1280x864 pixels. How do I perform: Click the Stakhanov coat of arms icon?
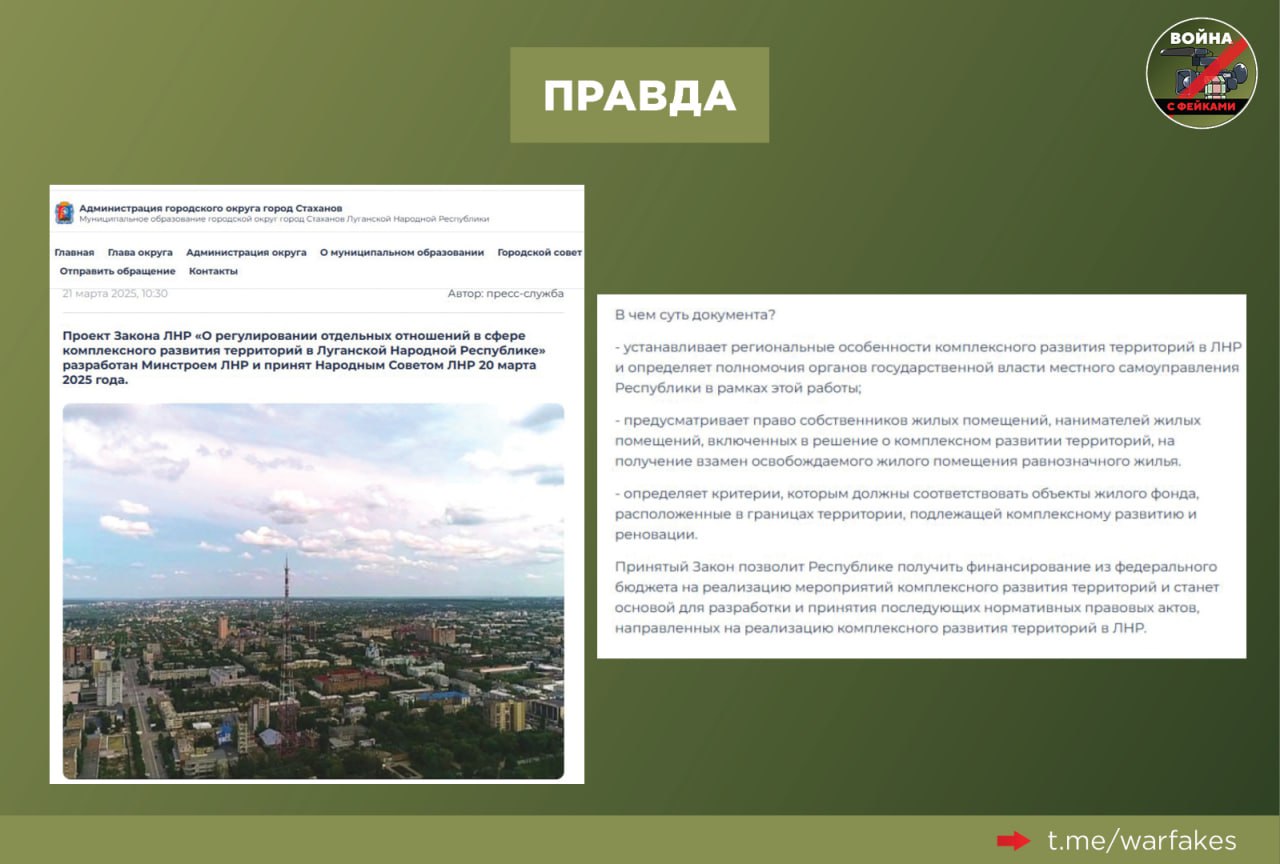coord(64,213)
